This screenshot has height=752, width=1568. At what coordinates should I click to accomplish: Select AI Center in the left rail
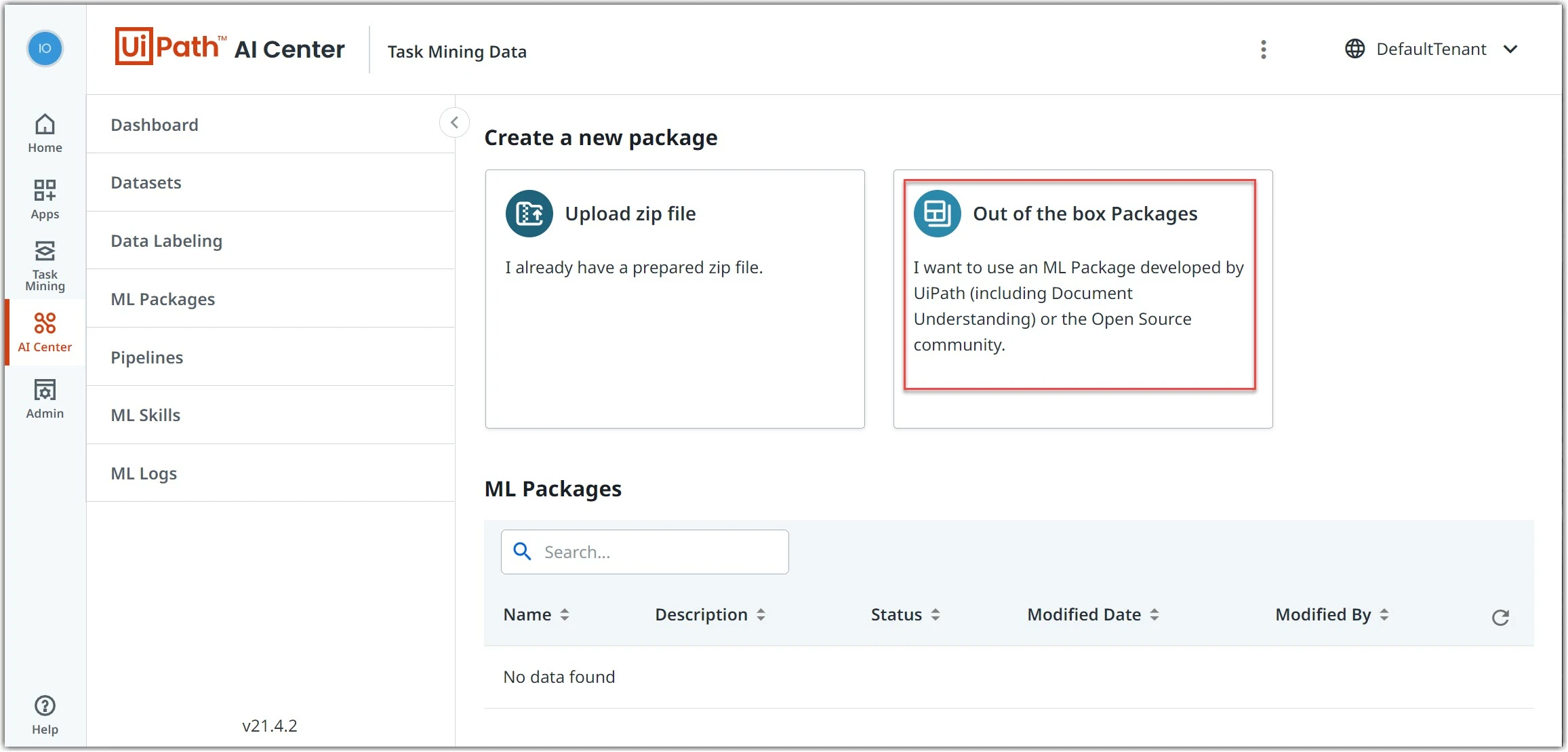45,332
